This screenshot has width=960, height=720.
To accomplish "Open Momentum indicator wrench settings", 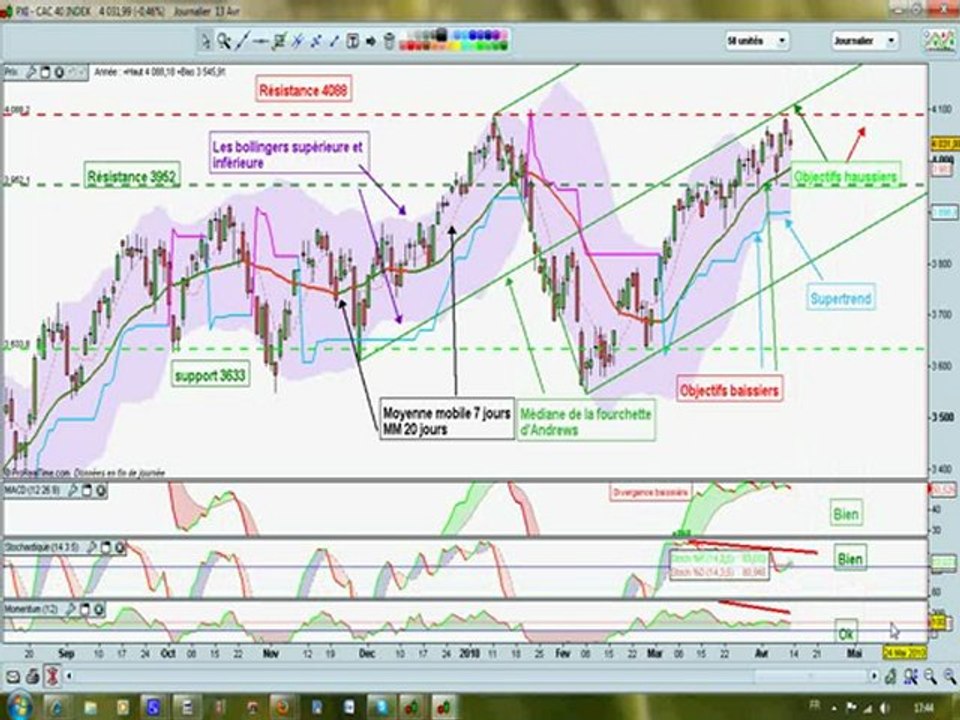I will tap(70, 609).
